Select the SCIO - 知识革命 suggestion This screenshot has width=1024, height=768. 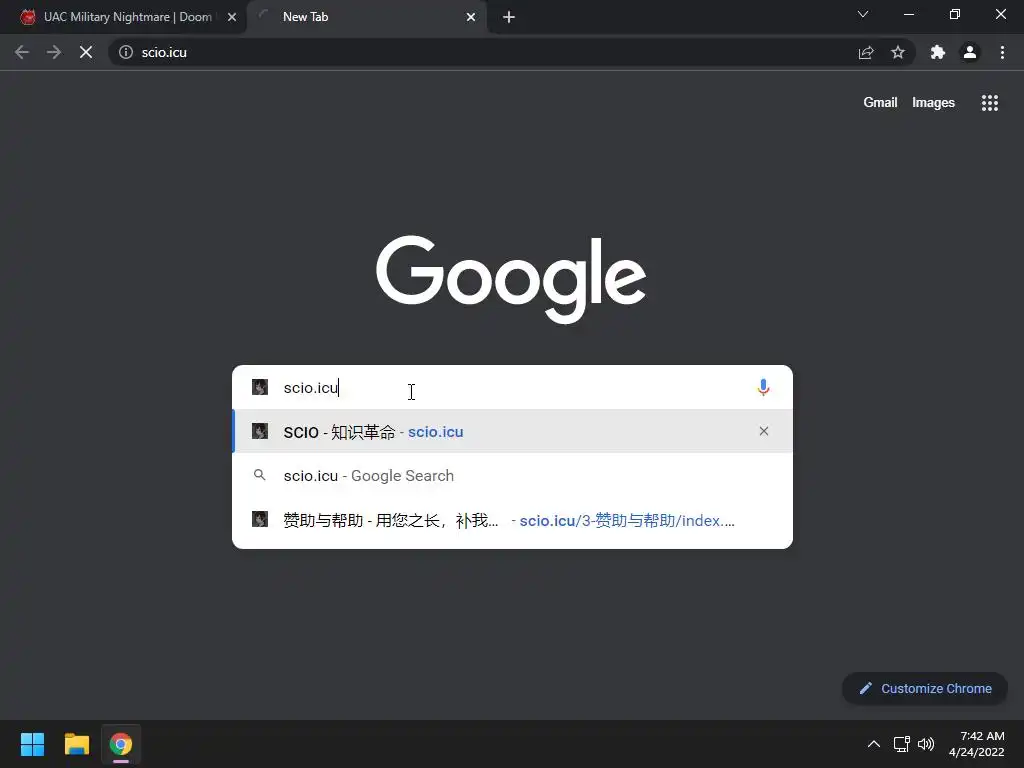pos(513,431)
